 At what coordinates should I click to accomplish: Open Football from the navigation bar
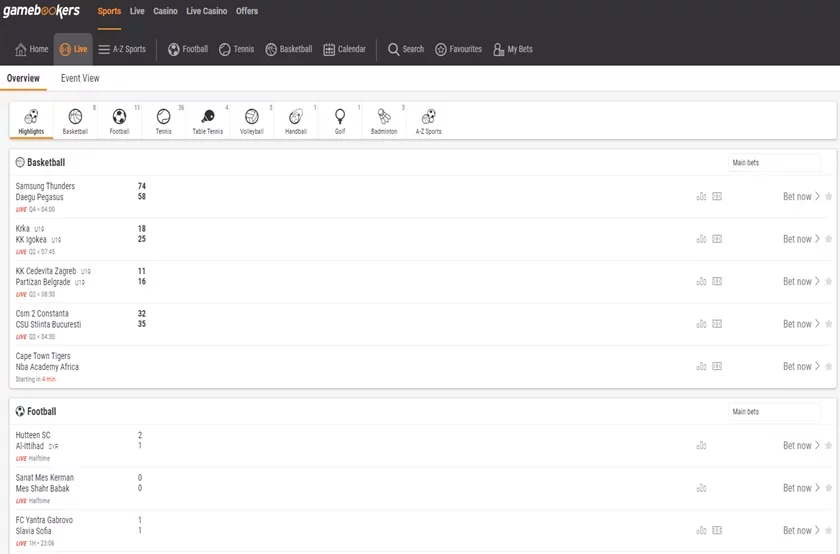188,49
